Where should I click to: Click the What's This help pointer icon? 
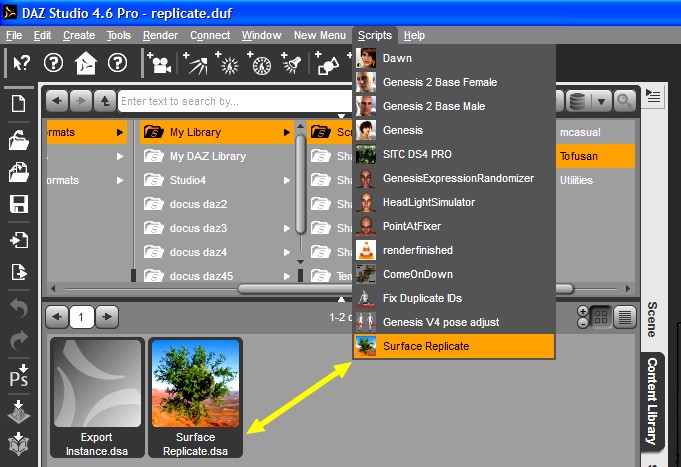pos(21,63)
